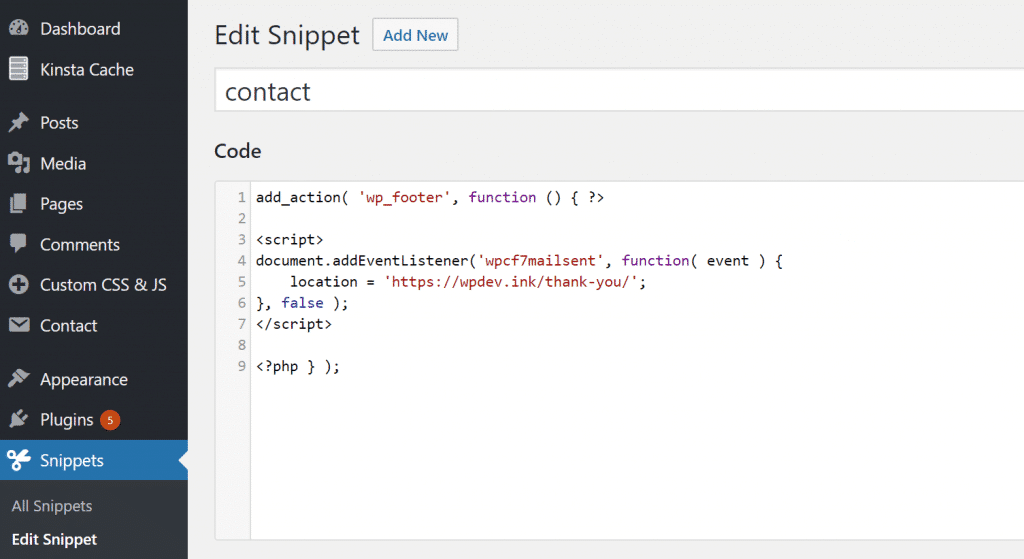Image resolution: width=1024 pixels, height=559 pixels.
Task: Click the Snippets scissors icon
Action: [x=18, y=461]
